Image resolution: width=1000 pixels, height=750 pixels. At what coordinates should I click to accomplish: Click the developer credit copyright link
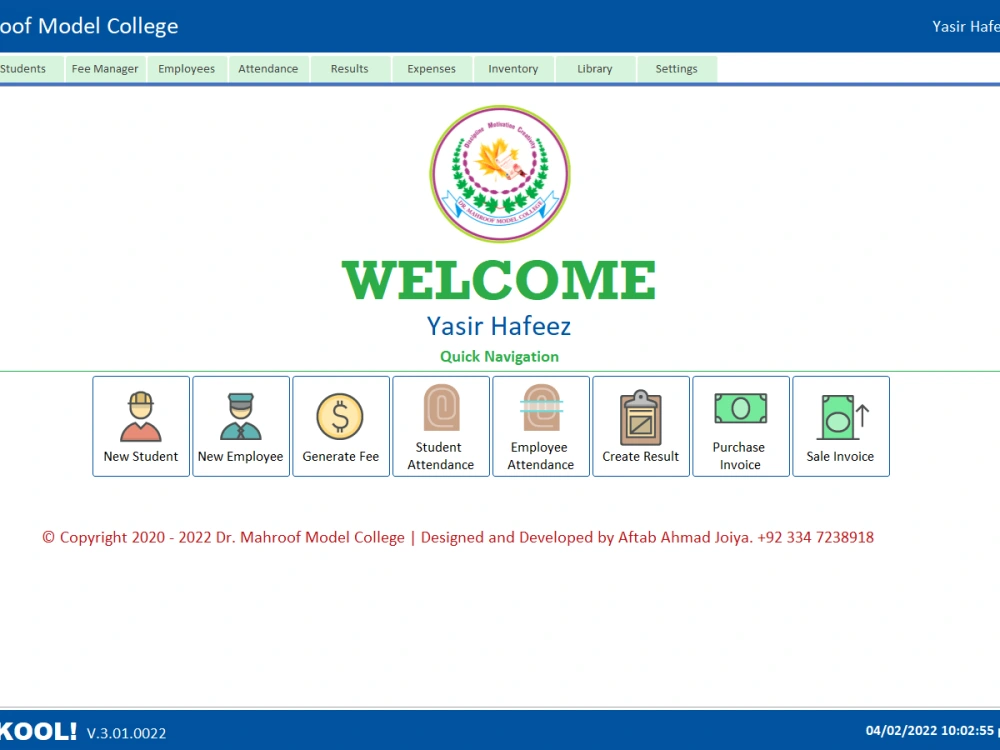pyautogui.click(x=458, y=537)
